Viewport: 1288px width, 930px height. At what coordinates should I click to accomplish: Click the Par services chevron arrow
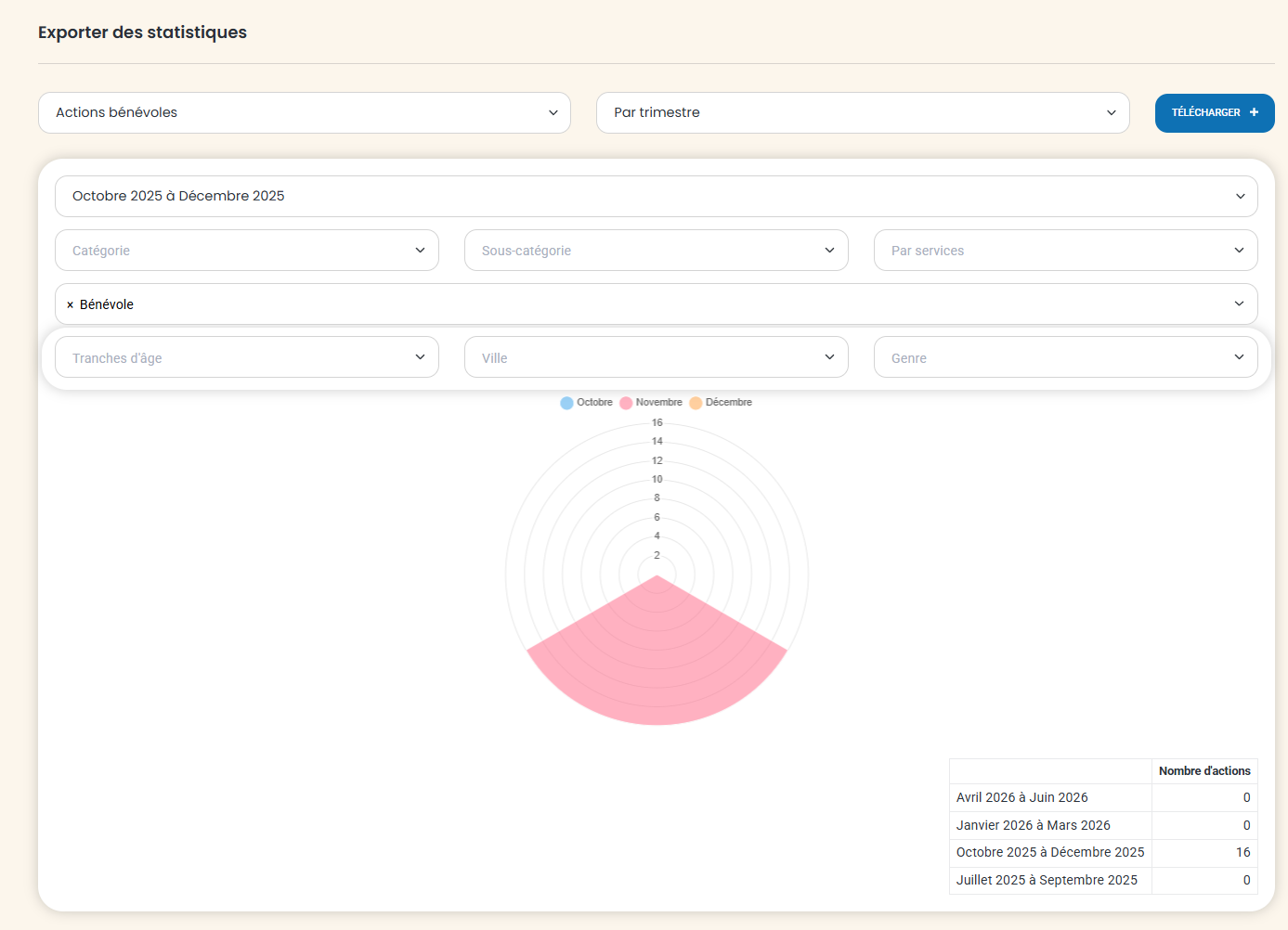click(x=1239, y=251)
